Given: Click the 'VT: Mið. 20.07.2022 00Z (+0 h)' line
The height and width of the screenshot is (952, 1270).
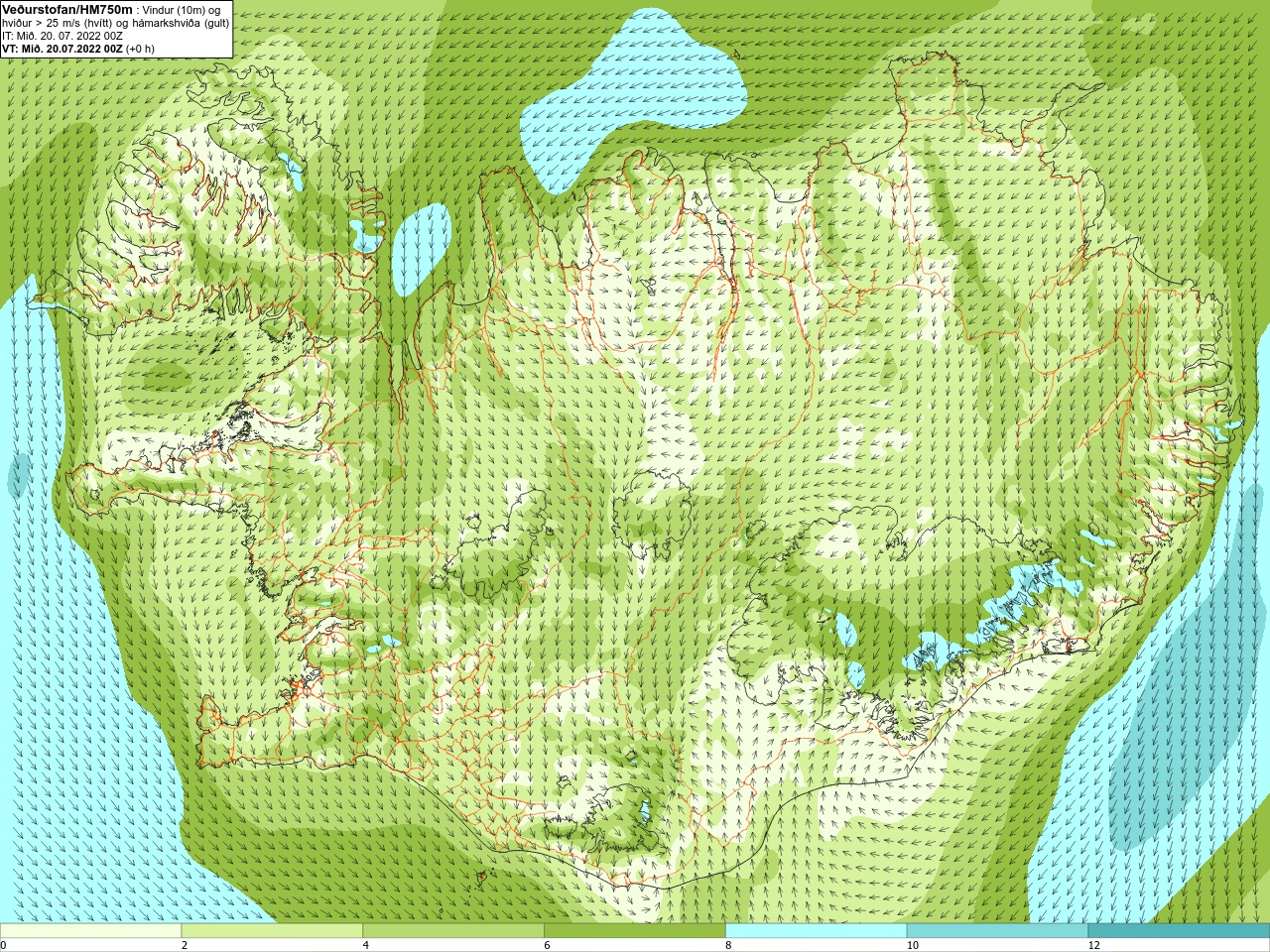Looking at the screenshot, I should point(78,48).
